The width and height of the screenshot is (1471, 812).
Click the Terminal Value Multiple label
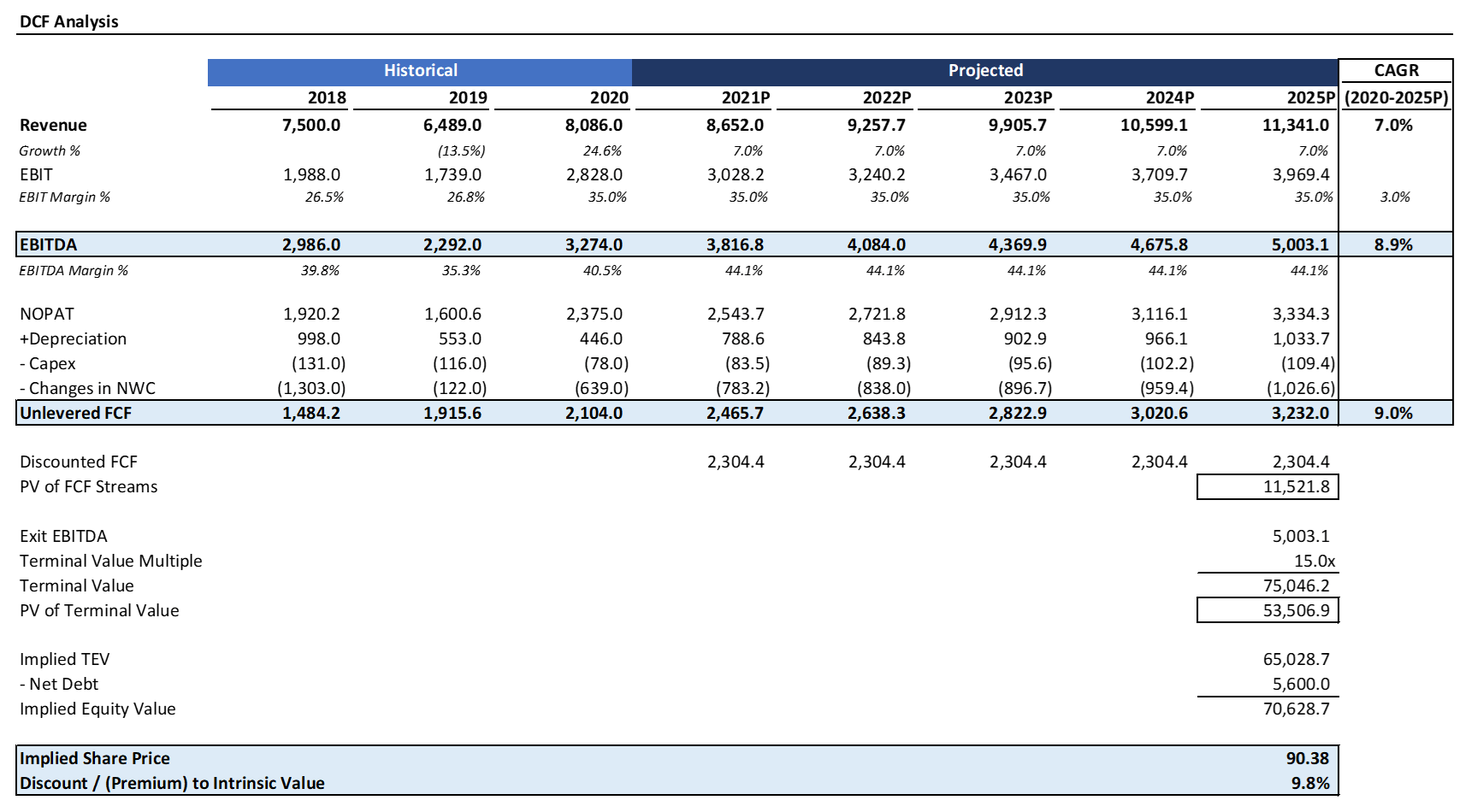click(x=110, y=561)
